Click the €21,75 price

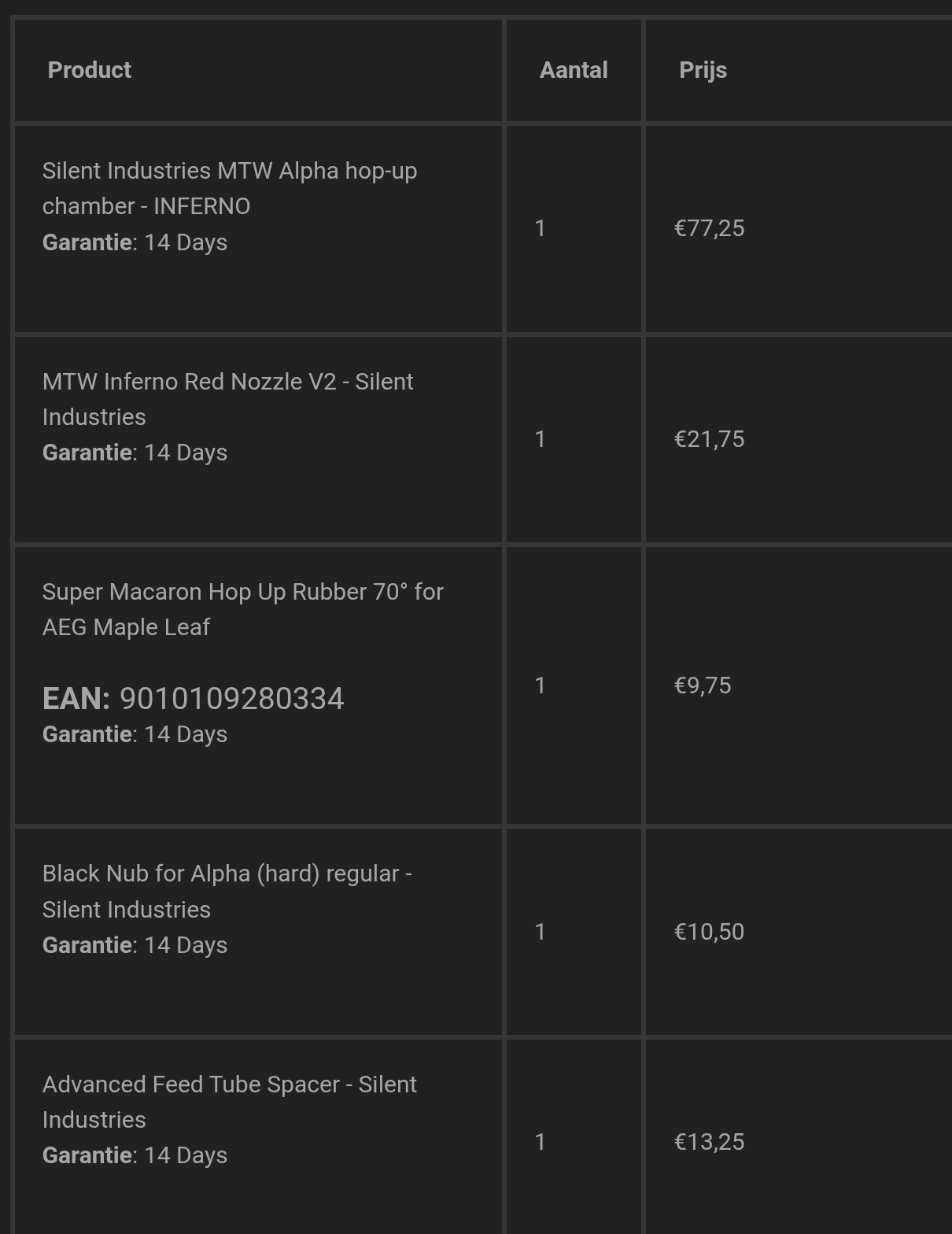coord(709,439)
